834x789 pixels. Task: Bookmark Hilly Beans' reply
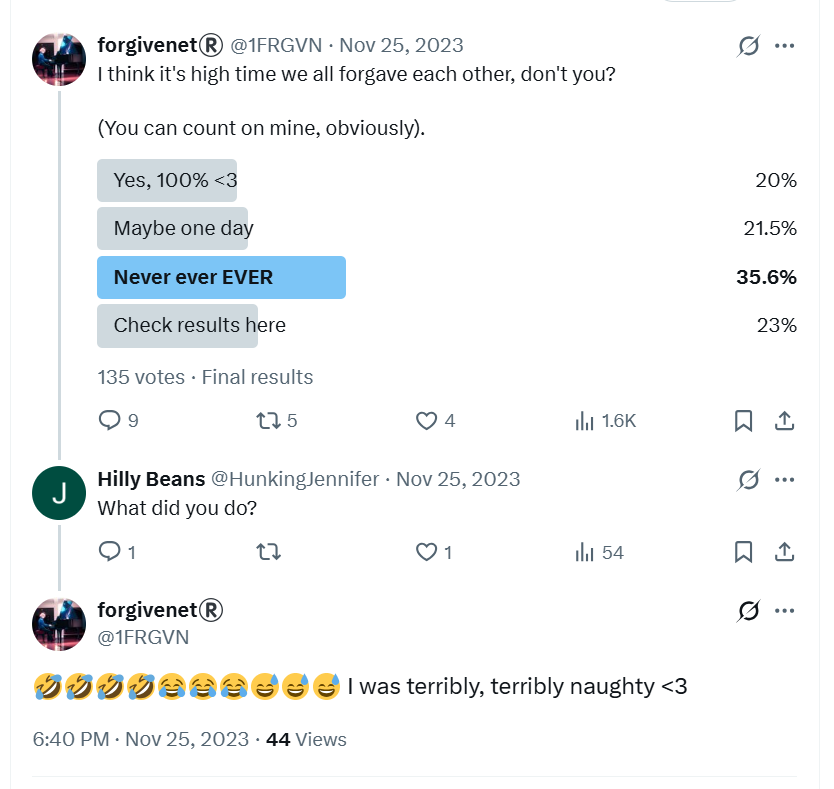[x=743, y=552]
